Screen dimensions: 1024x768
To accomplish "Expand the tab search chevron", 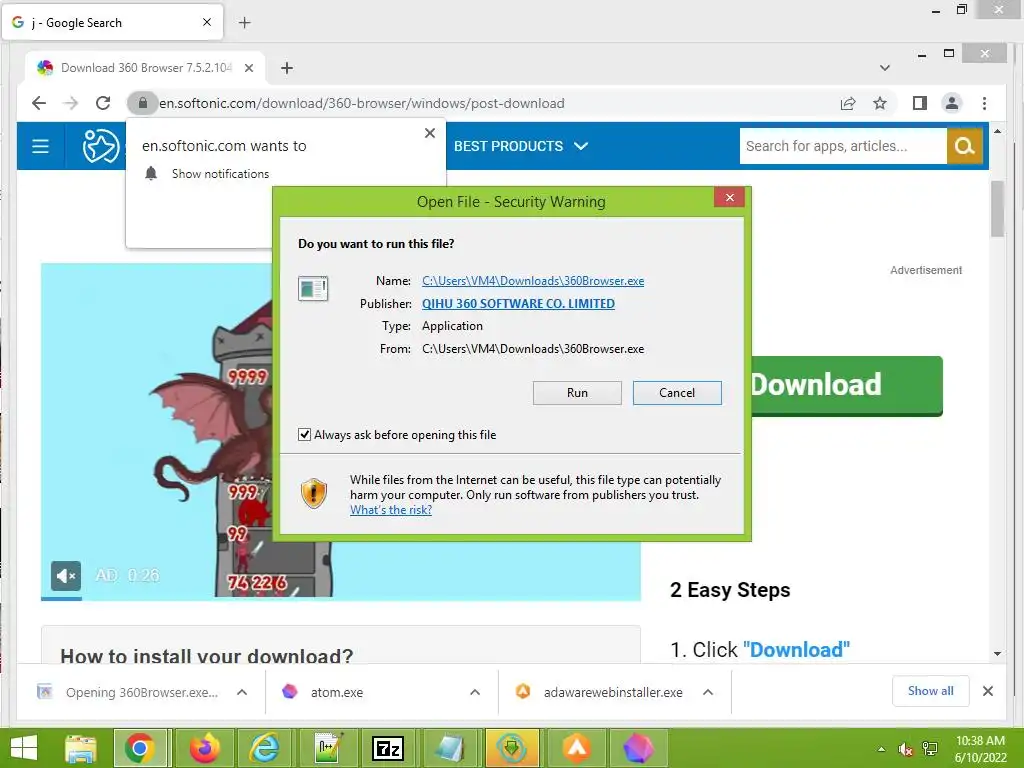I will (885, 68).
